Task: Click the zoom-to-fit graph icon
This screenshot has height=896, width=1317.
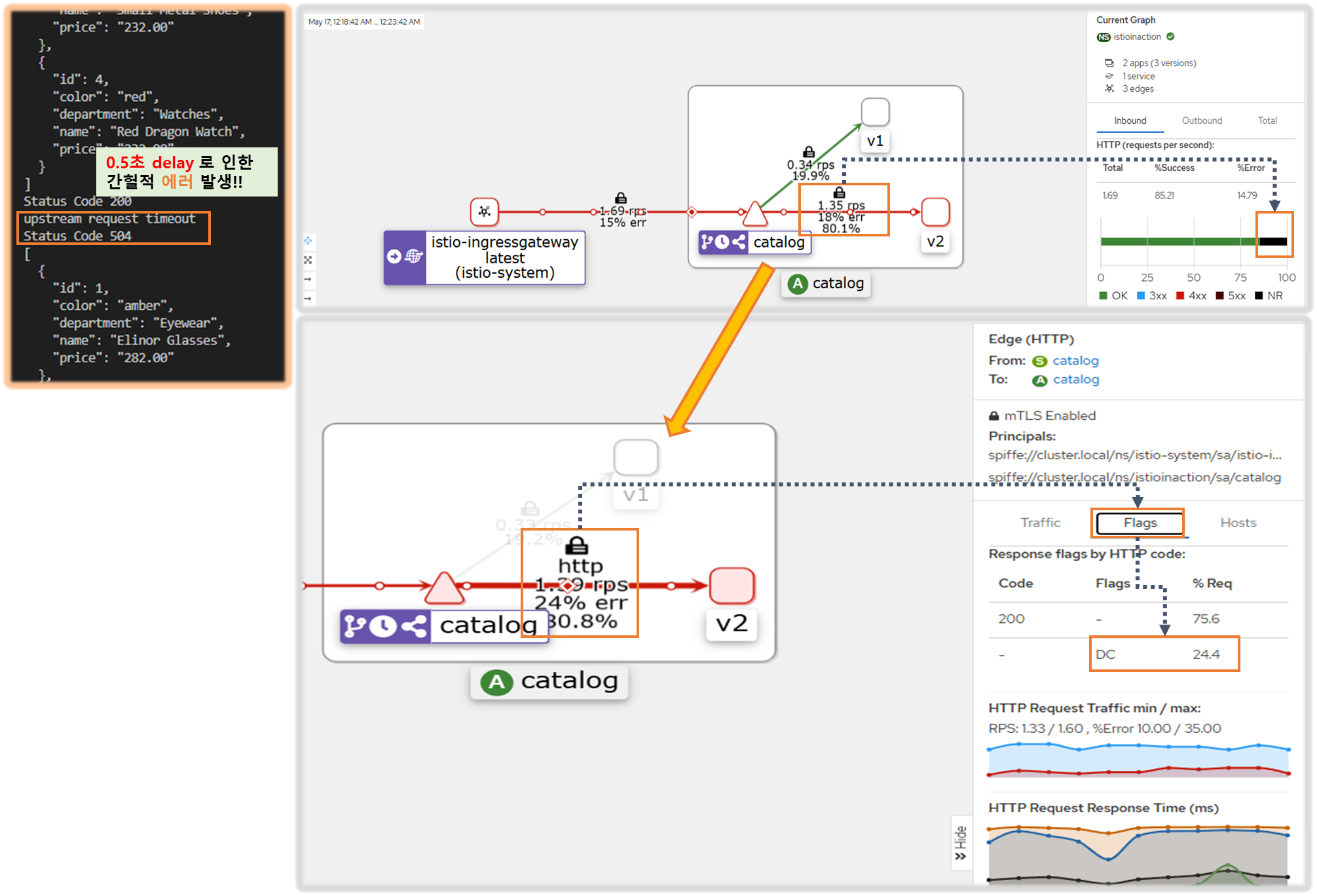Action: [308, 260]
